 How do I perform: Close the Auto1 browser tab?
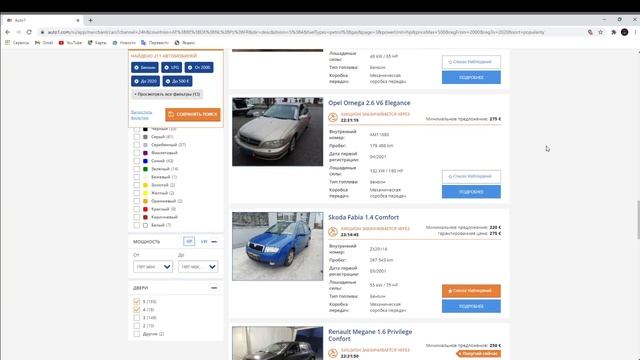78,20
